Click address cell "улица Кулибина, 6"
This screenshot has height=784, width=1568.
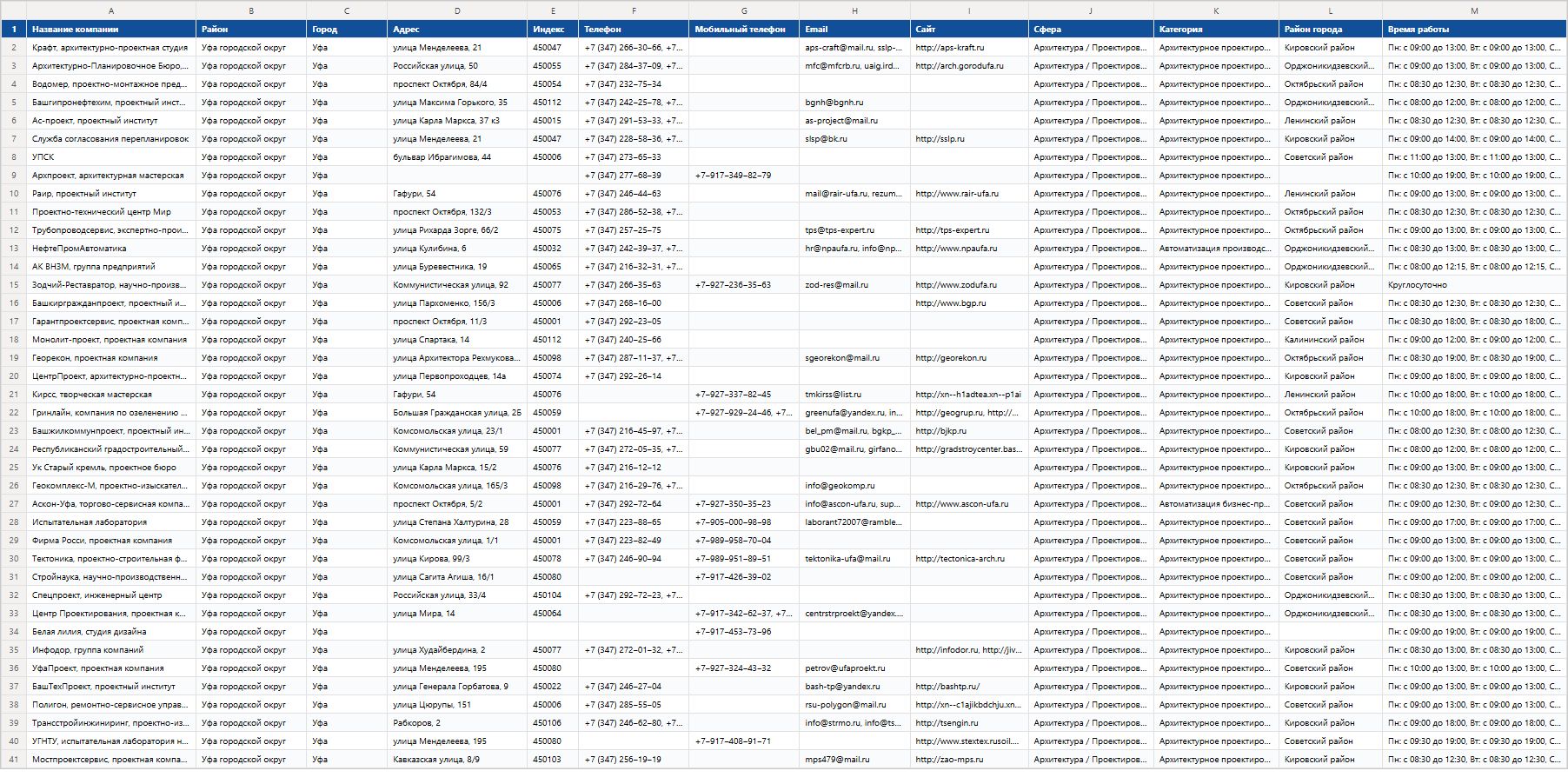[457, 248]
